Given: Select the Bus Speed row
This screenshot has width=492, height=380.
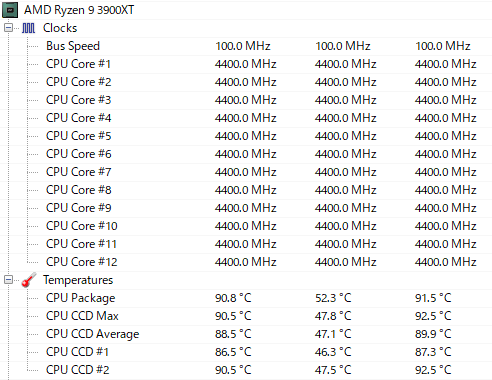Looking at the screenshot, I should click(x=246, y=46).
